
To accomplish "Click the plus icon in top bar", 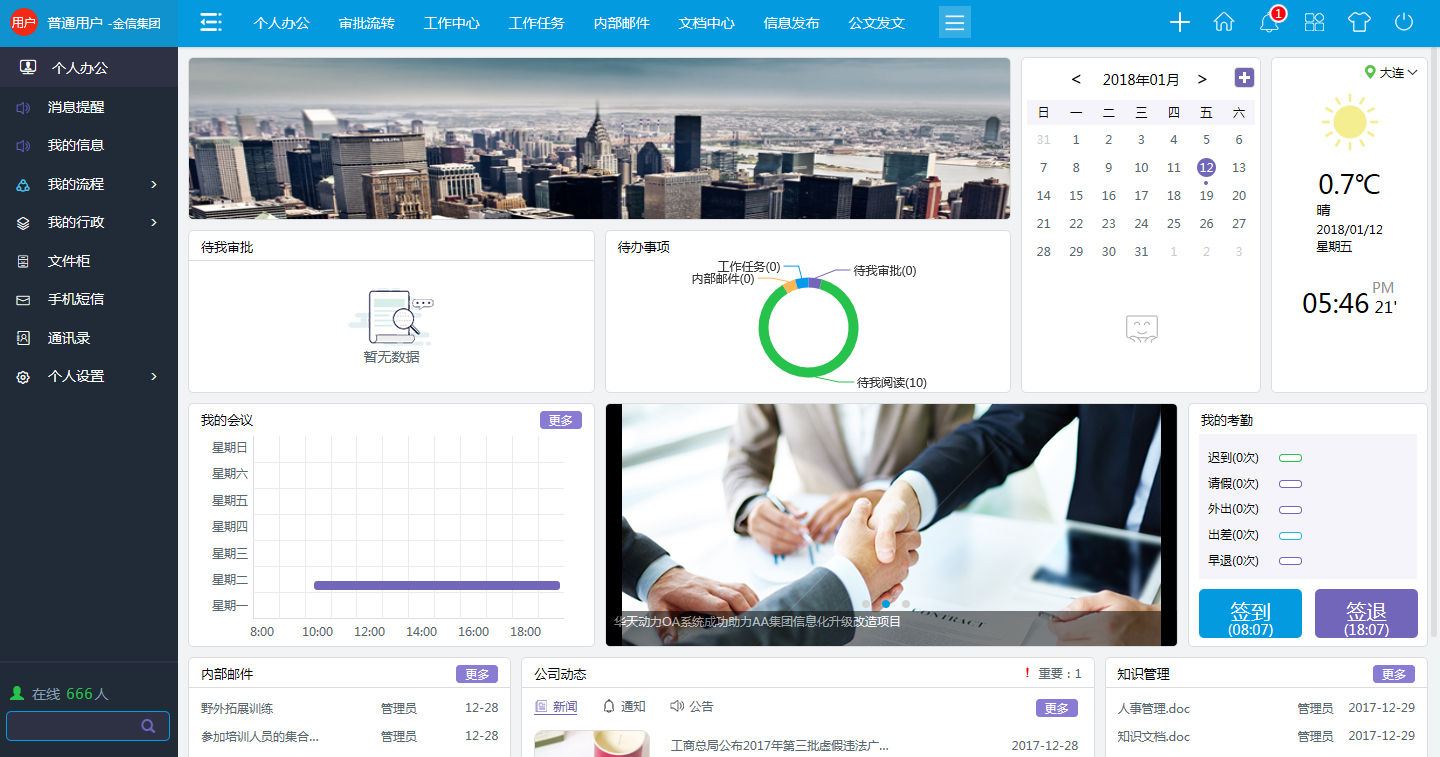I will [1180, 23].
